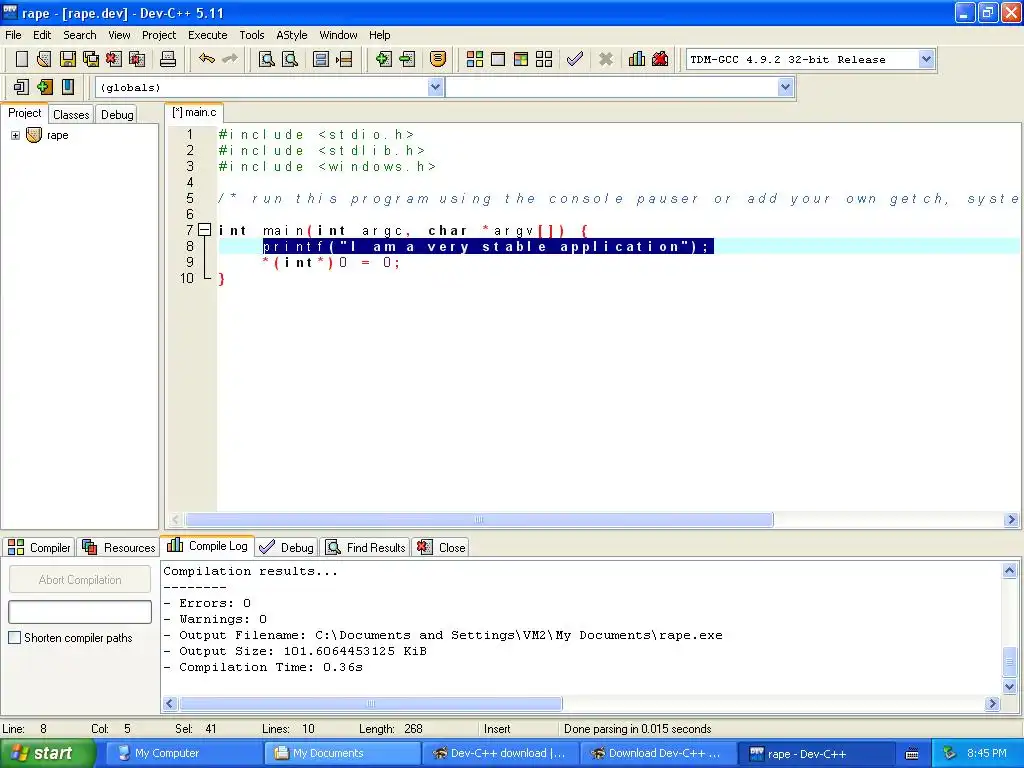1024x768 pixels.
Task: Switch to the bottom Compiler tab
Action: (39, 547)
